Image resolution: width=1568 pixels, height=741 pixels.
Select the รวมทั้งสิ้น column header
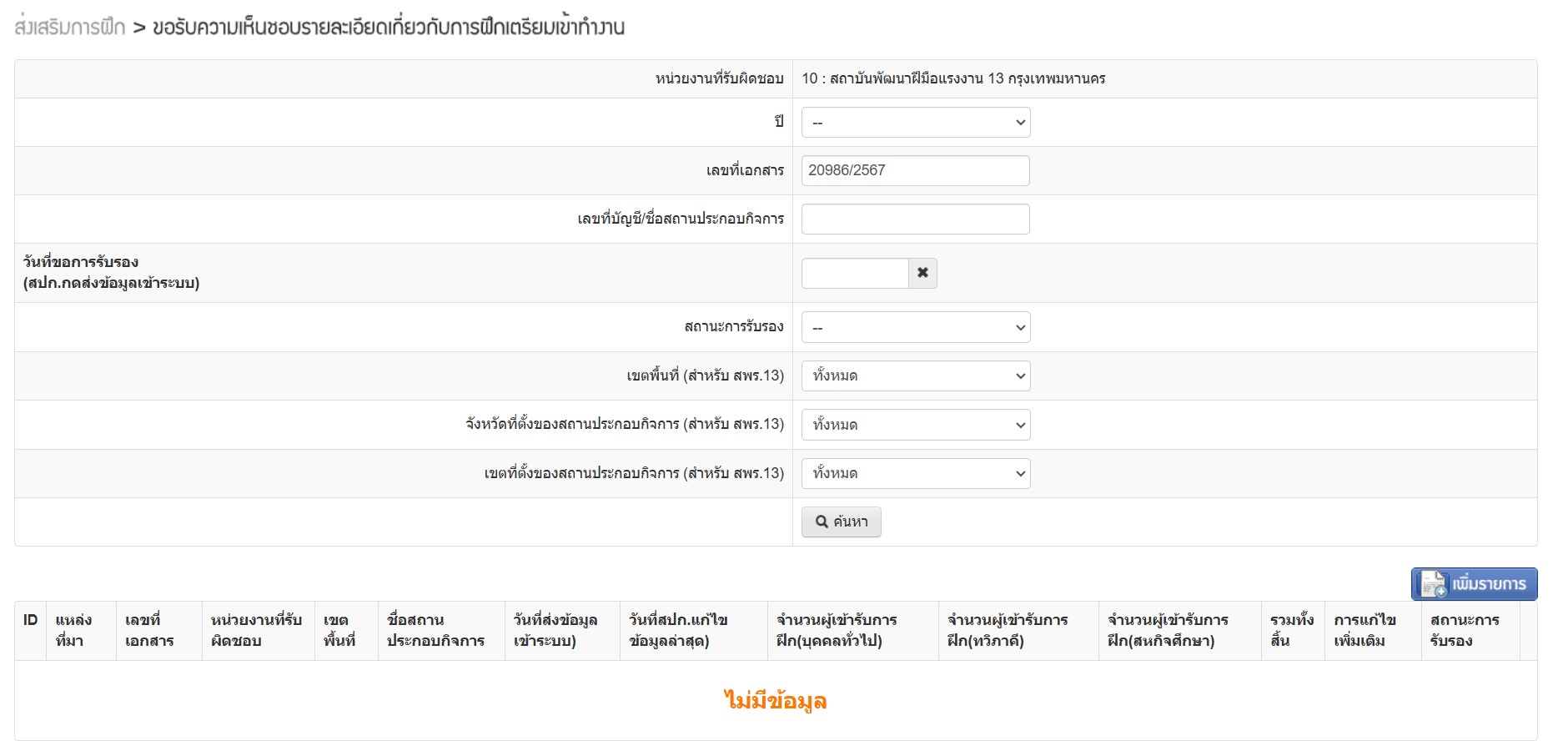[1291, 630]
